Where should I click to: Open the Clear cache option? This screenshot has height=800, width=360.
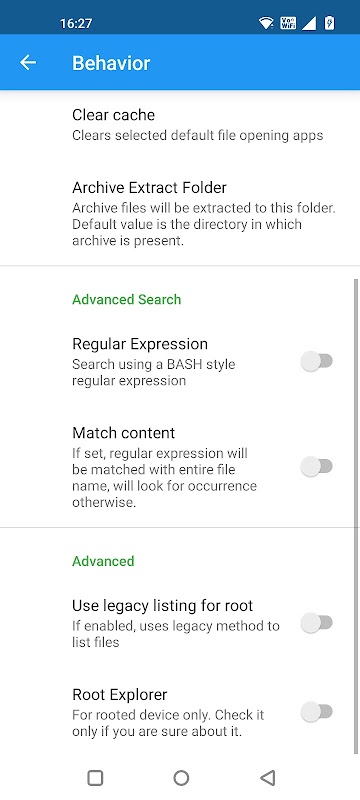tap(180, 125)
